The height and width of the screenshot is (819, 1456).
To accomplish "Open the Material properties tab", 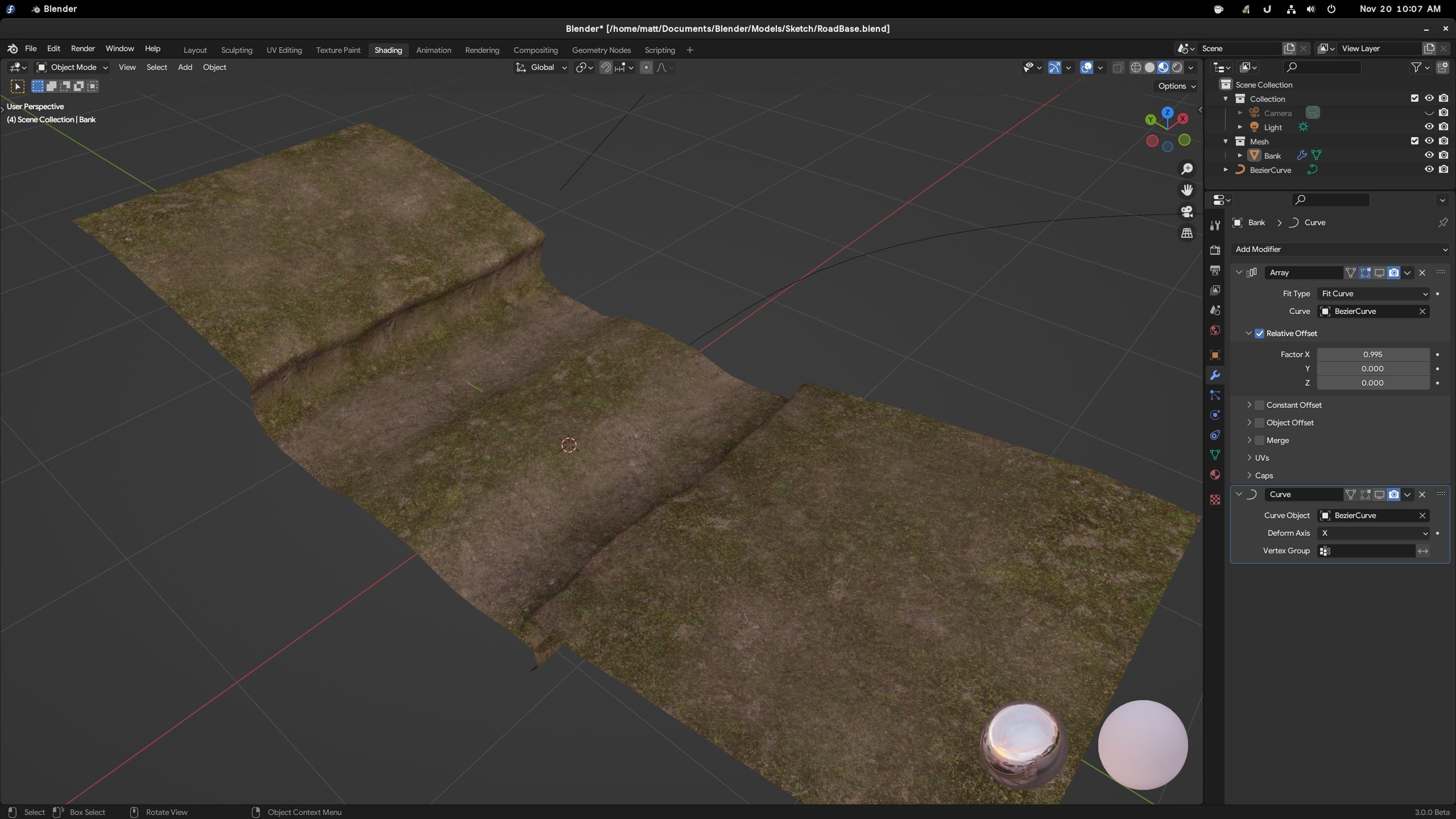I will coord(1215,474).
